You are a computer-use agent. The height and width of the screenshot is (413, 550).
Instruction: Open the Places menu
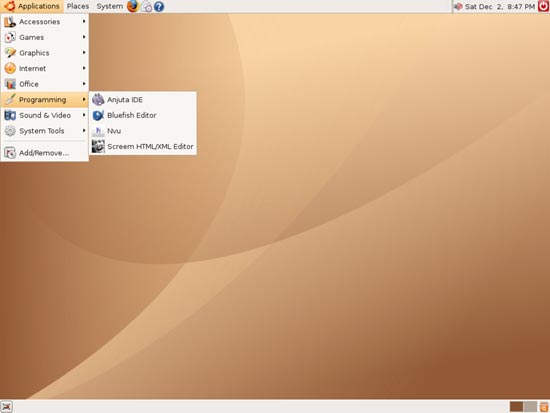point(78,6)
